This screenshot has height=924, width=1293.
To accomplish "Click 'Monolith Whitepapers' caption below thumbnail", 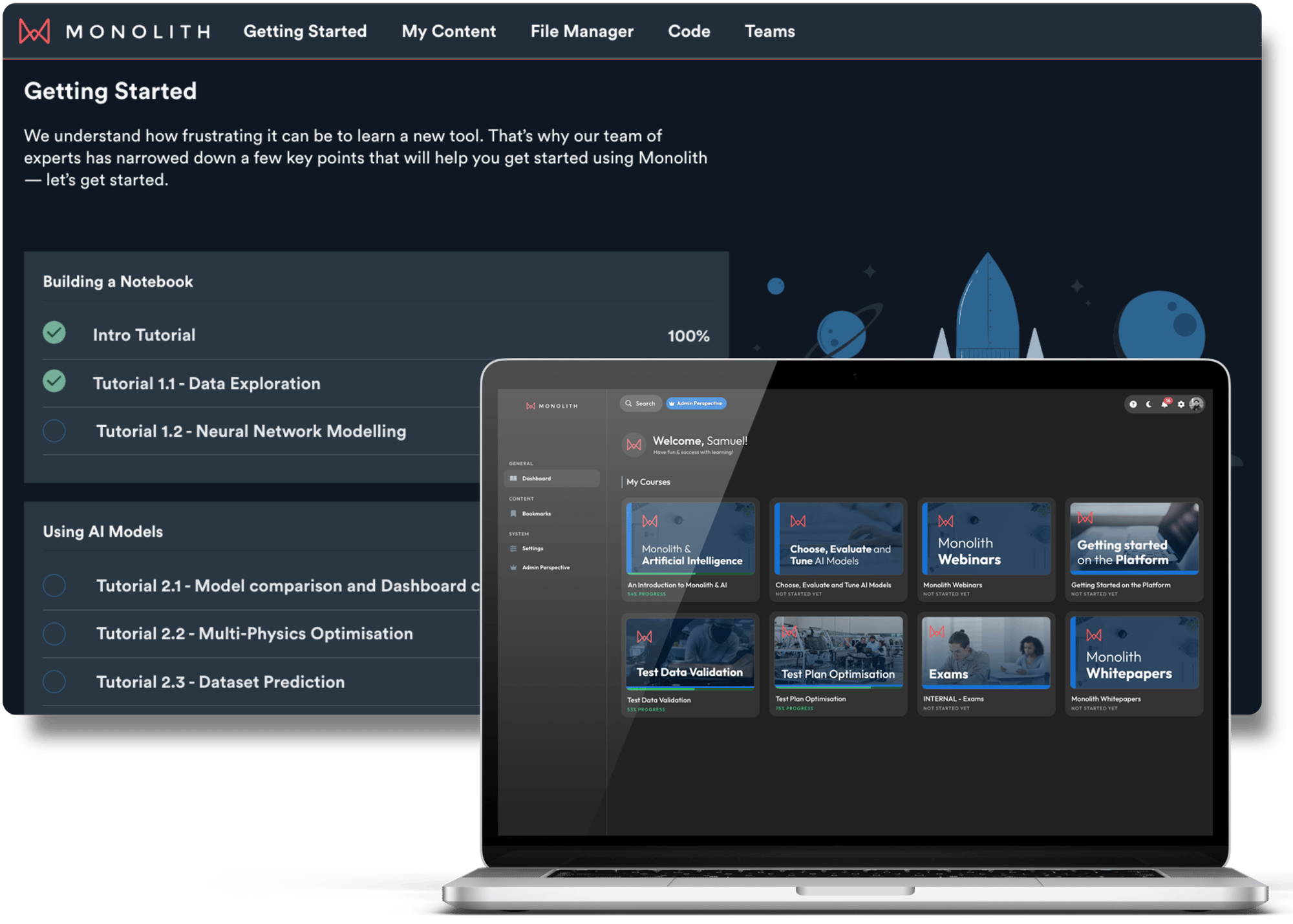I will pos(1106,698).
